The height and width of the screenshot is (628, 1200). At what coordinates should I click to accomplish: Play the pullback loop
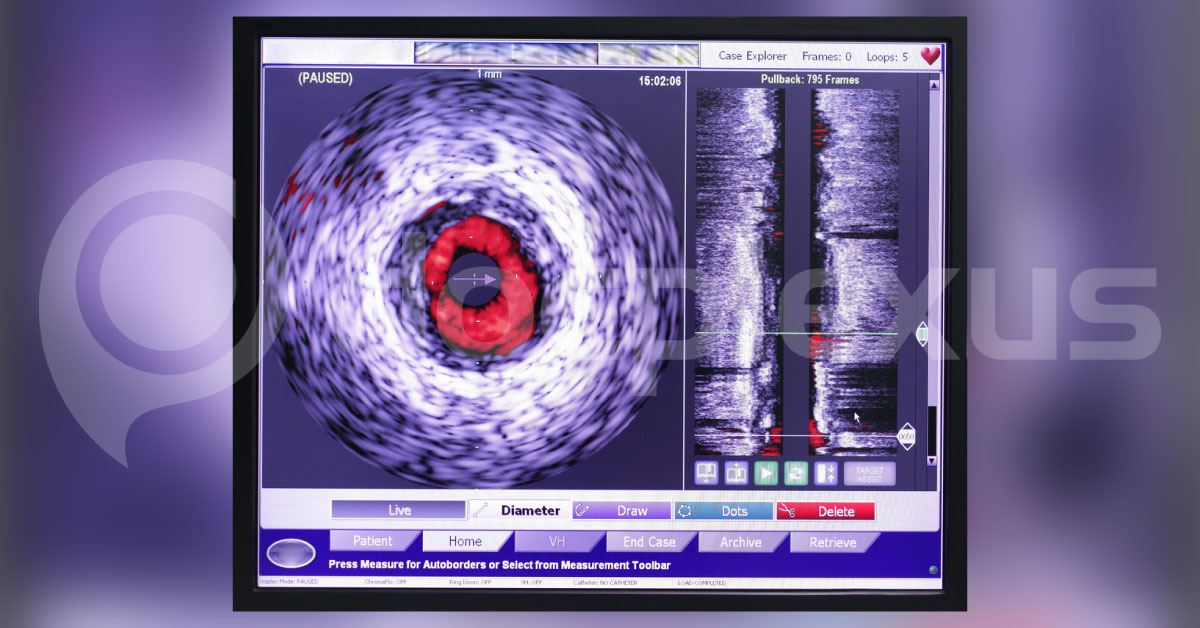[x=767, y=473]
